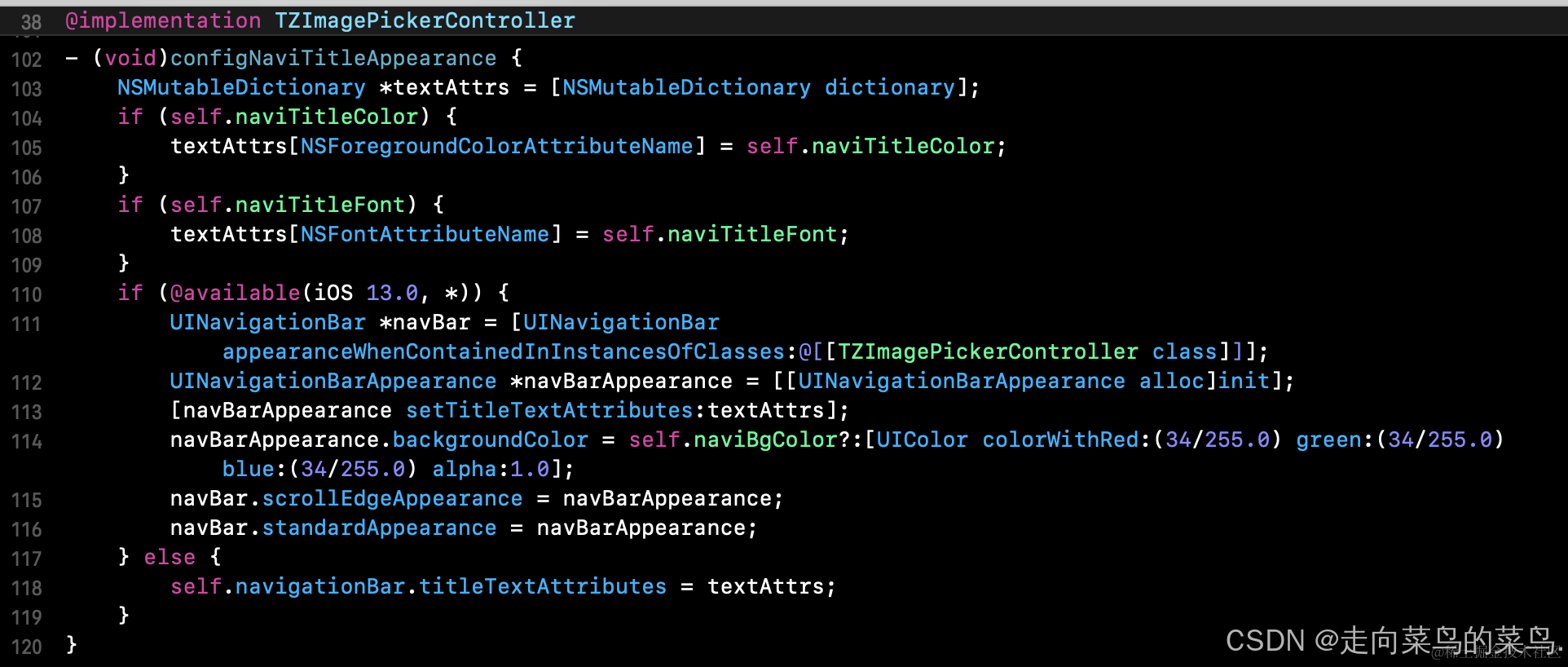Click the colorWithRed: method call
Screen dimensions: 1568x667
pos(1066,440)
